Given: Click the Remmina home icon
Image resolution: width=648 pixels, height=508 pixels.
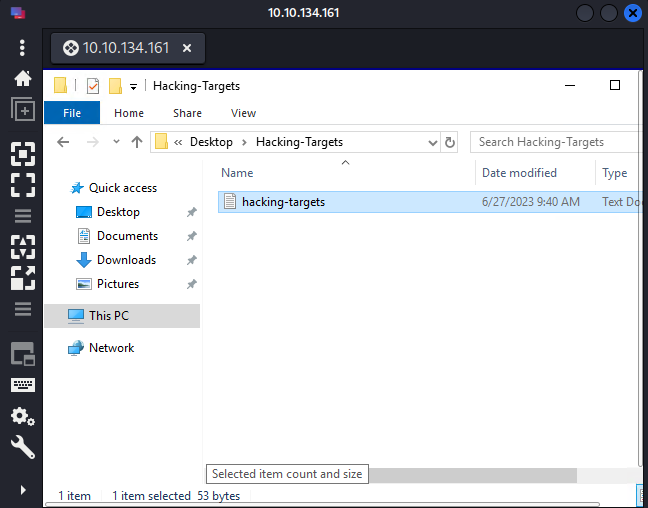Looking at the screenshot, I should (x=23, y=79).
